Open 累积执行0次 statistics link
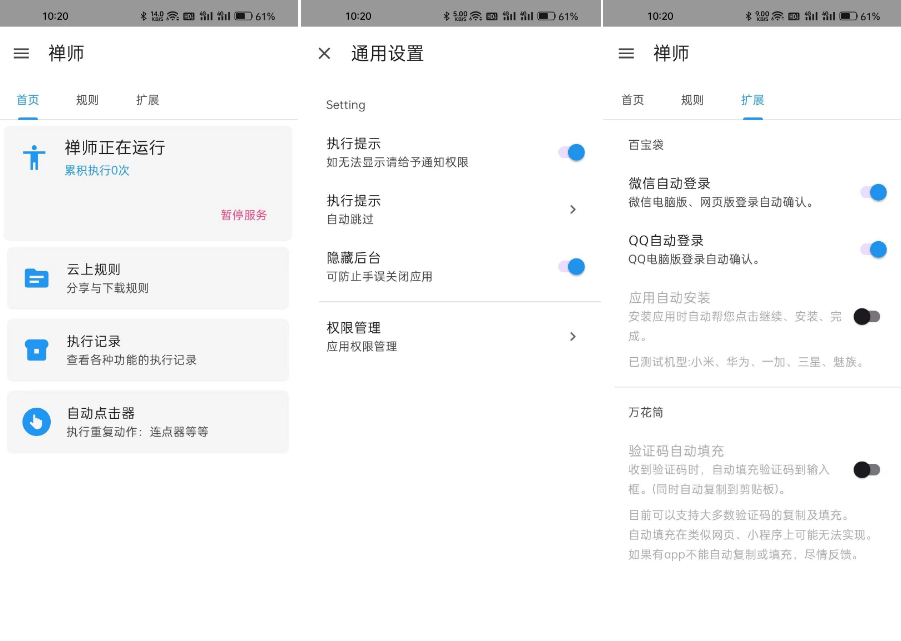This screenshot has height=641, width=901. [x=96, y=170]
